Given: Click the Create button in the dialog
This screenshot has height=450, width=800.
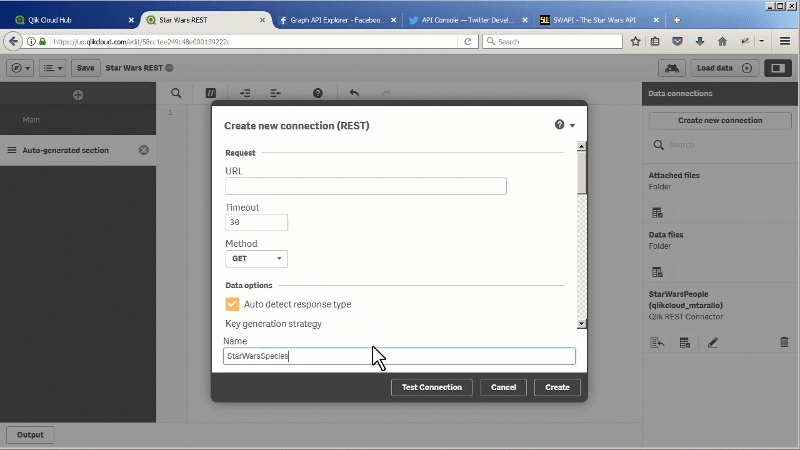Looking at the screenshot, I should point(557,387).
